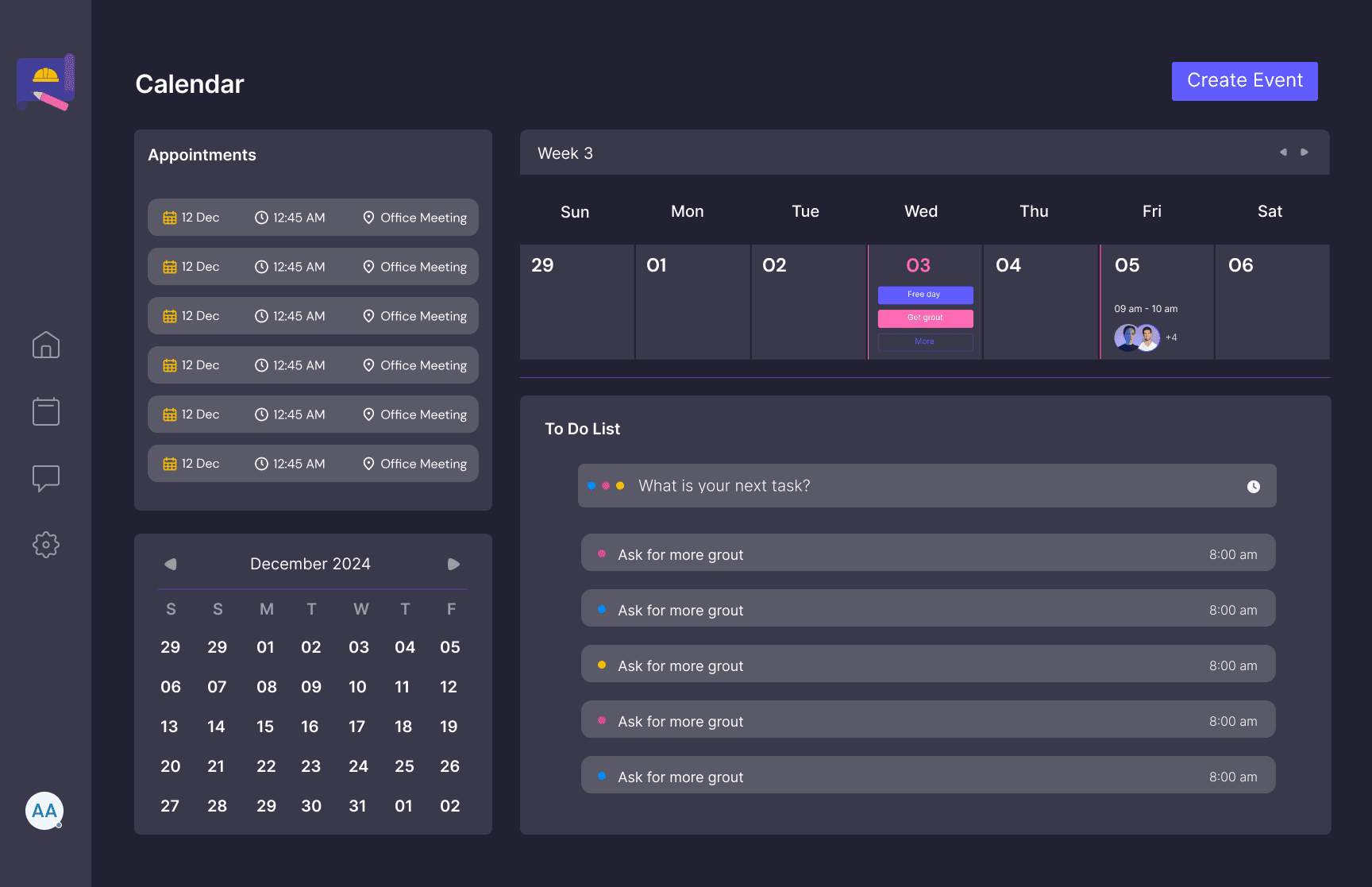Screen dimensions: 1372x887
Task: Click the What is your next task field
Action: tap(927, 486)
